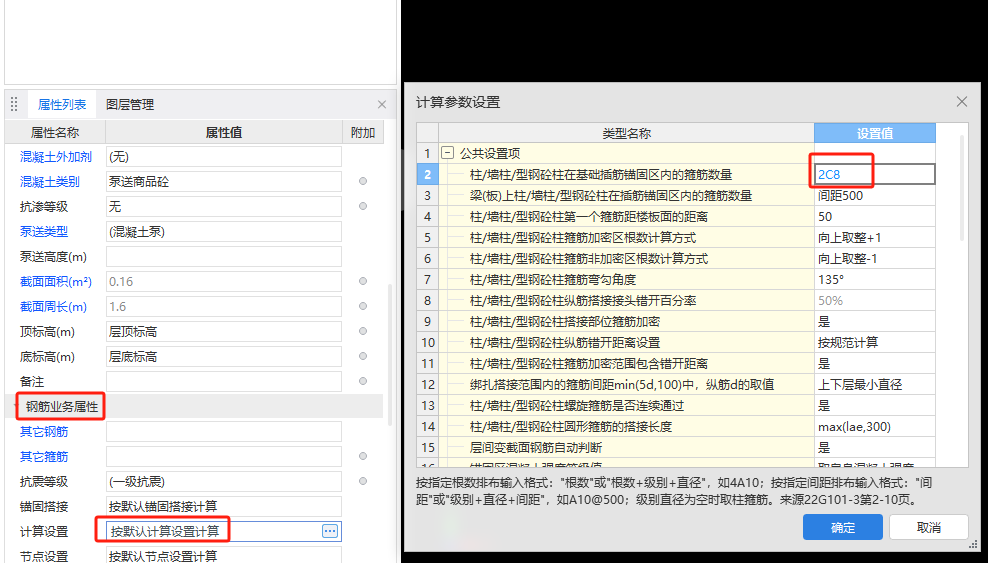Viewport: 988px width, 563px height.
Task: Collapse the 钢筋业务属性 section header
Action: [x=62, y=407]
